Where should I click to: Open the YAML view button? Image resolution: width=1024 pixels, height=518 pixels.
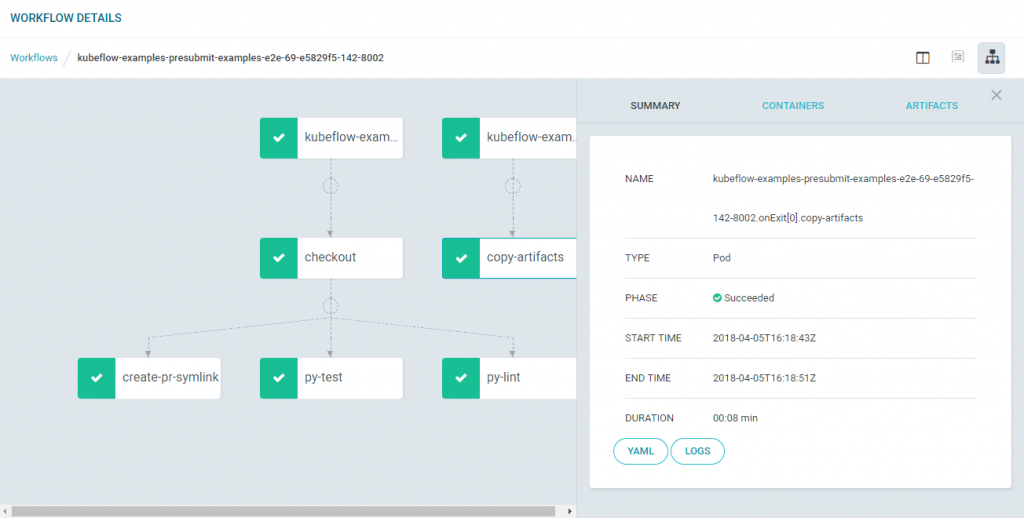click(641, 451)
